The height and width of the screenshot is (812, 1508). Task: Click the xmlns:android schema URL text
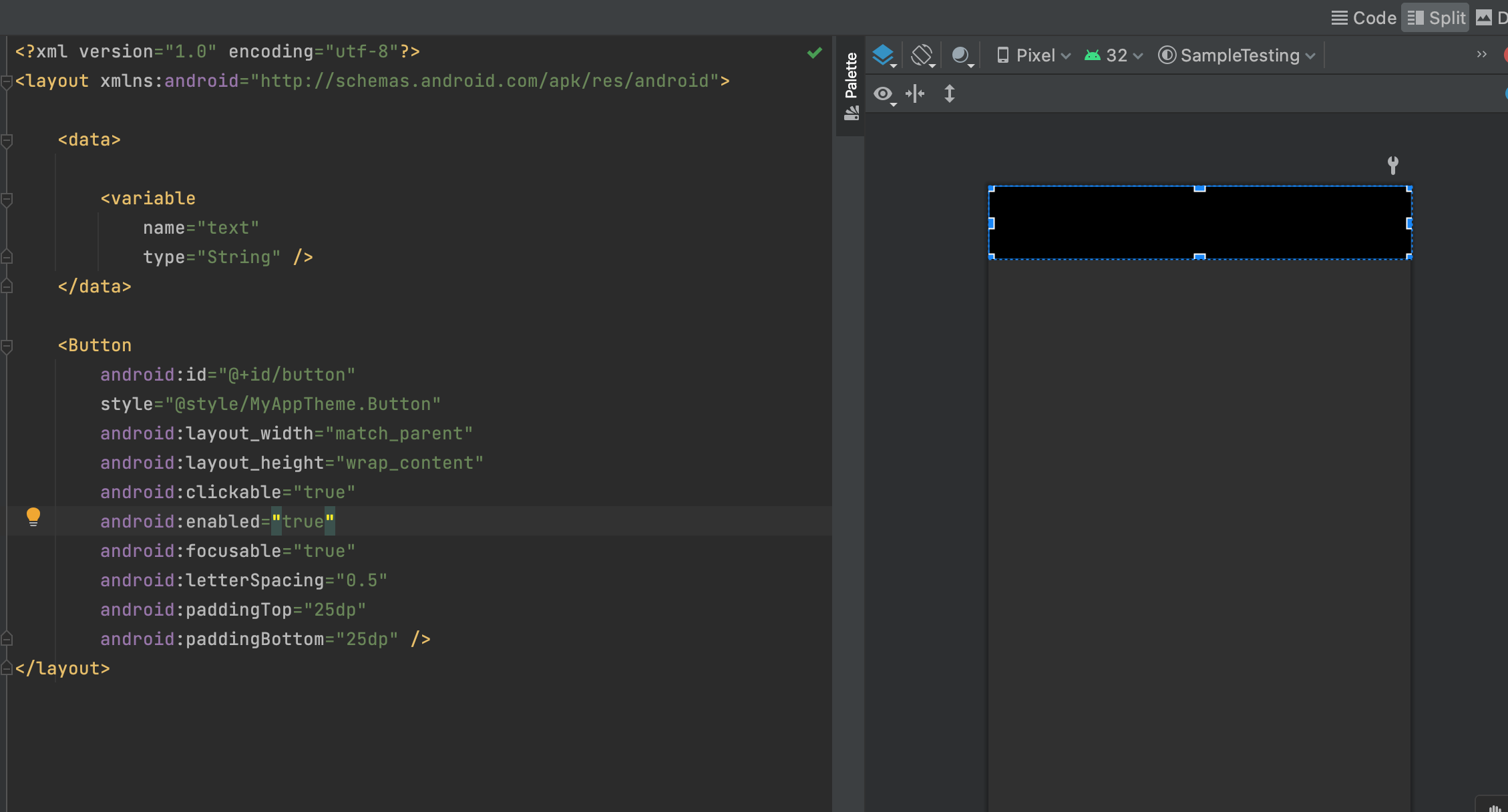tap(490, 81)
